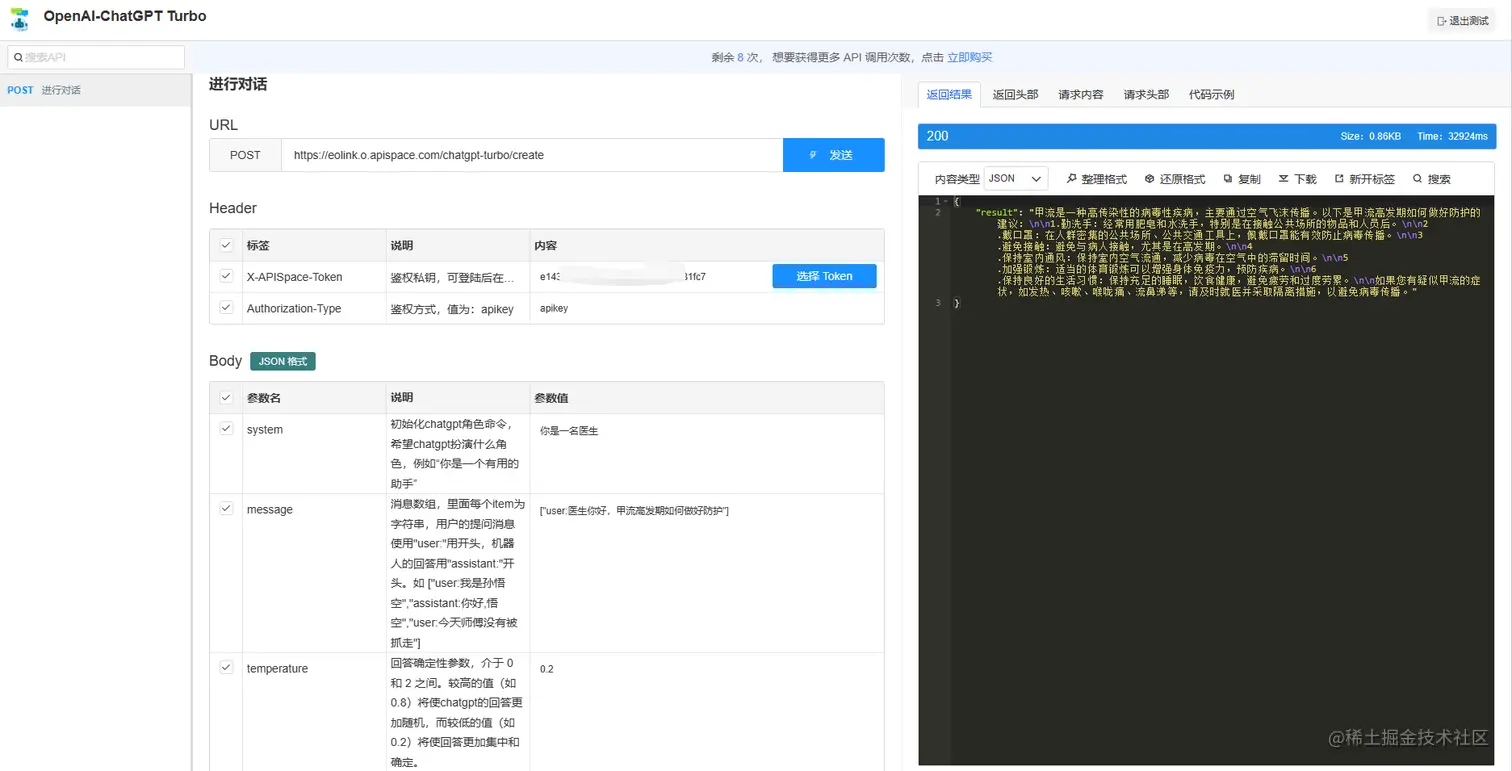The height and width of the screenshot is (771, 1512).
Task: Uncheck the X-APISpace-Token header checkbox
Action: [x=226, y=276]
